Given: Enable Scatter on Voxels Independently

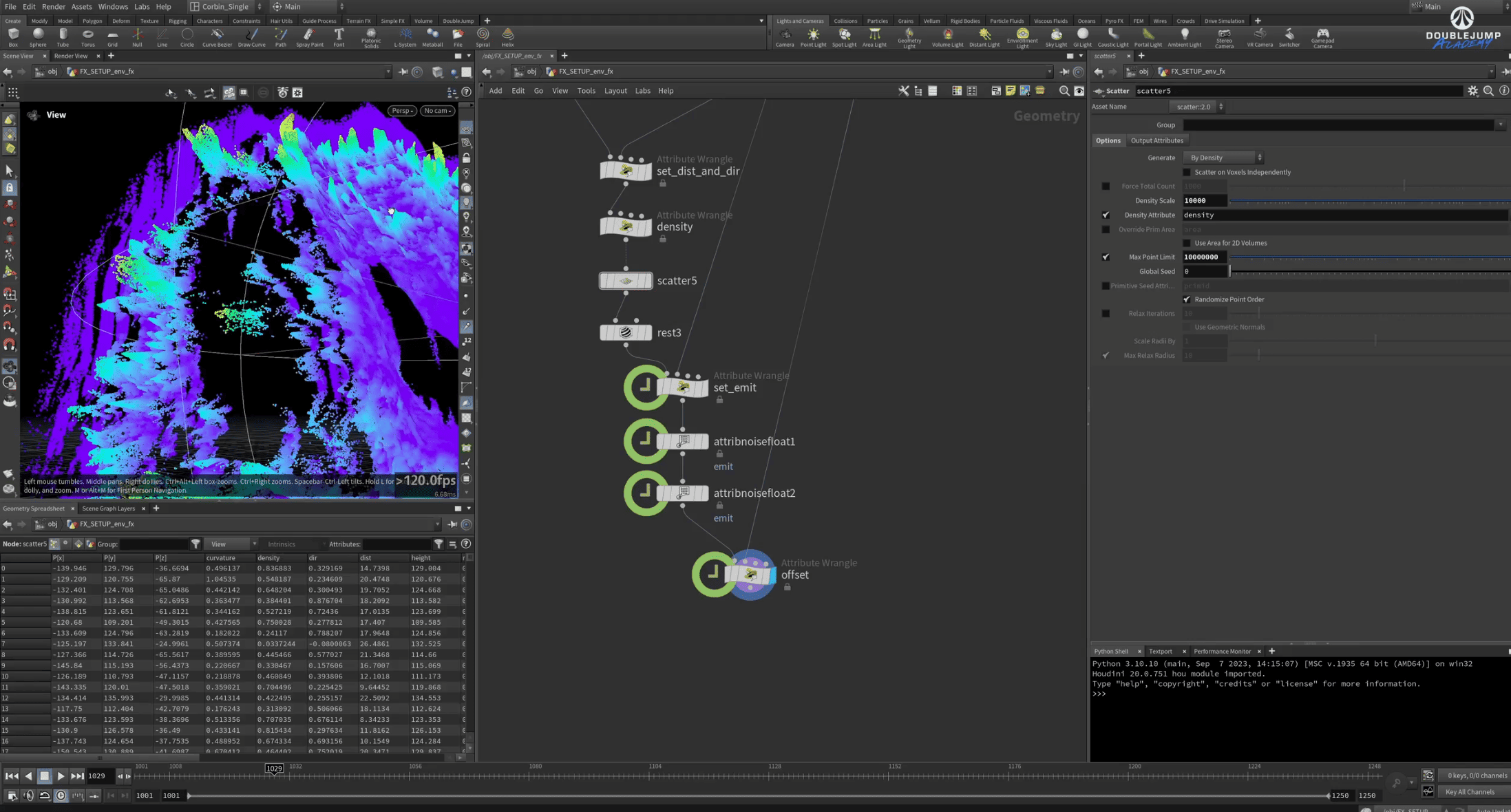Looking at the screenshot, I should (1187, 172).
